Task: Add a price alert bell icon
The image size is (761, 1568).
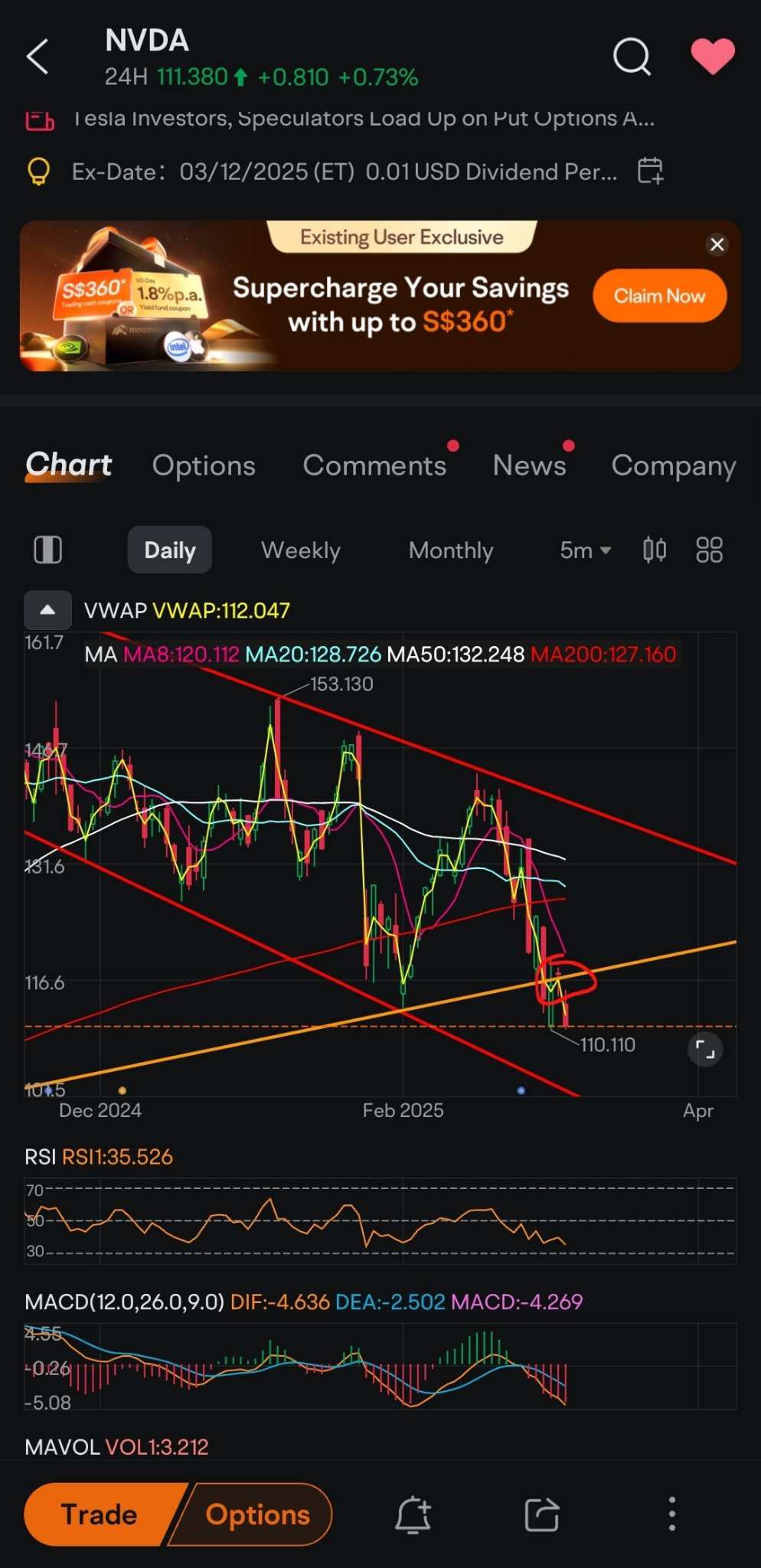Action: 413,1514
